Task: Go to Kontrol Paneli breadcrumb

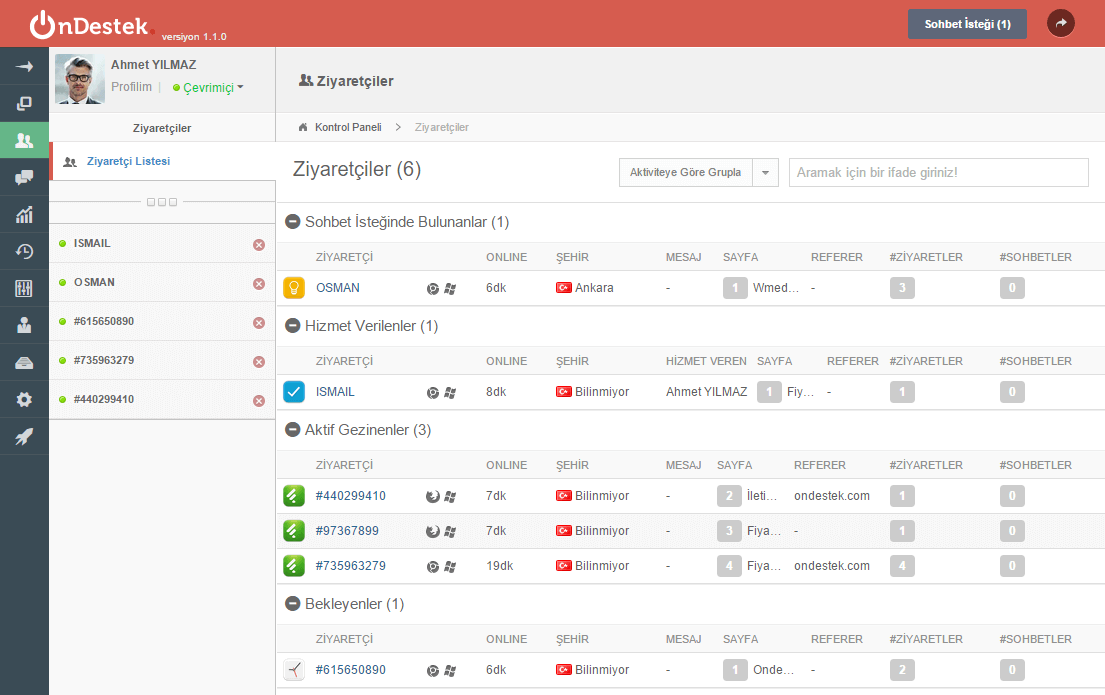Action: pos(347,128)
